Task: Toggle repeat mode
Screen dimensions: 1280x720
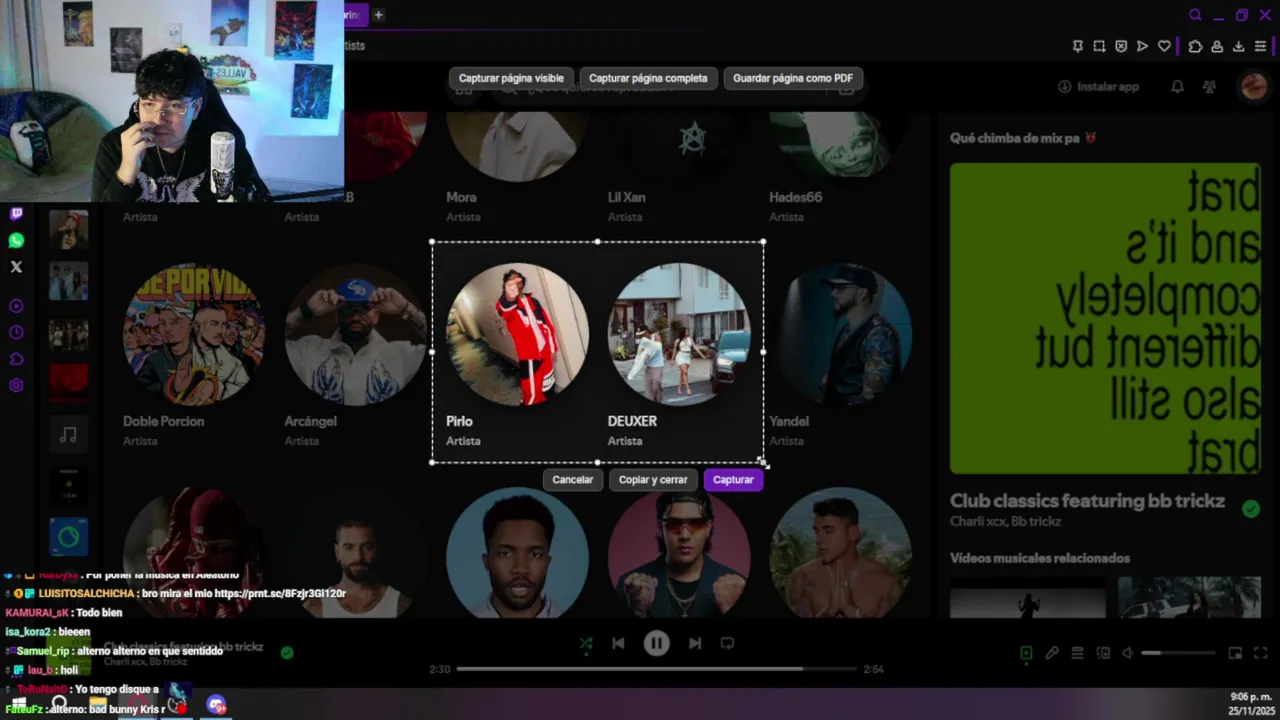Action: pyautogui.click(x=727, y=643)
